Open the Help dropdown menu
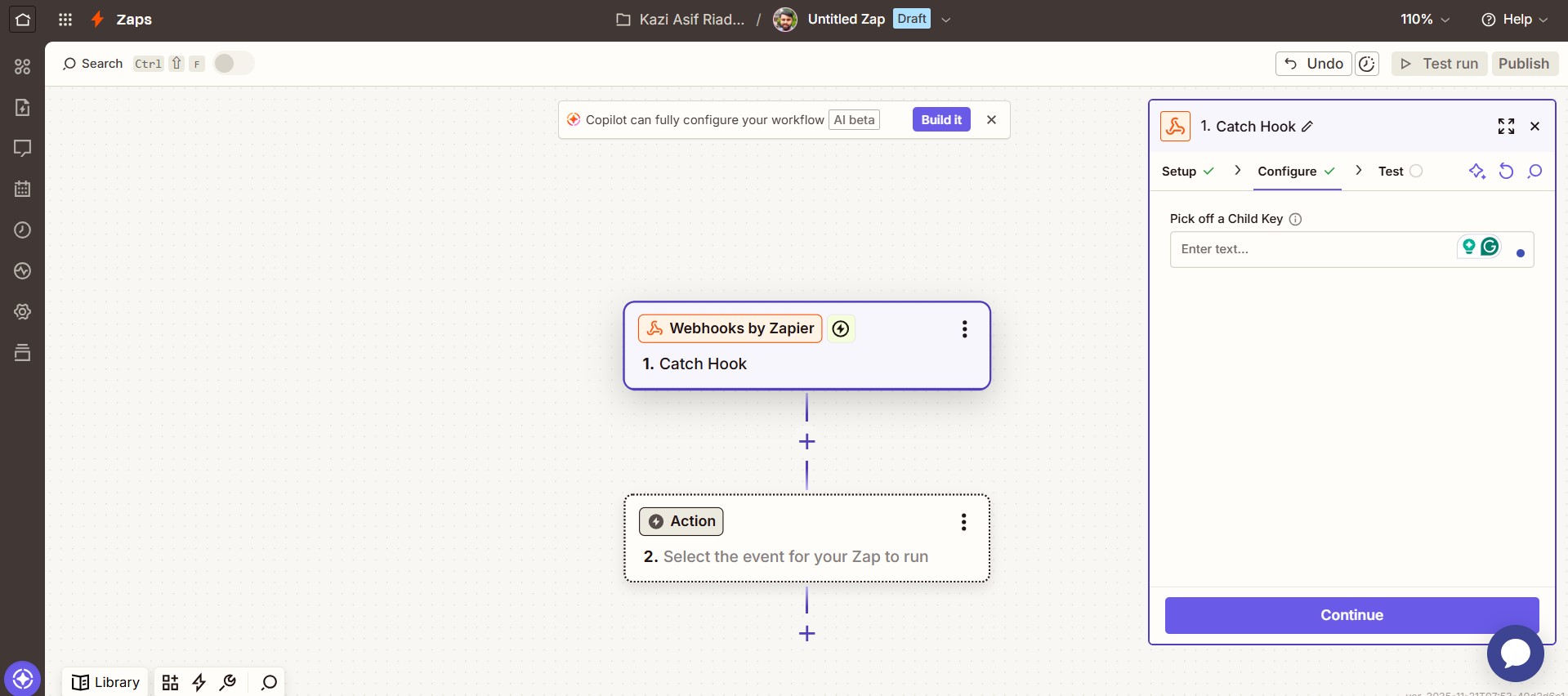The height and width of the screenshot is (696, 1568). (1514, 20)
